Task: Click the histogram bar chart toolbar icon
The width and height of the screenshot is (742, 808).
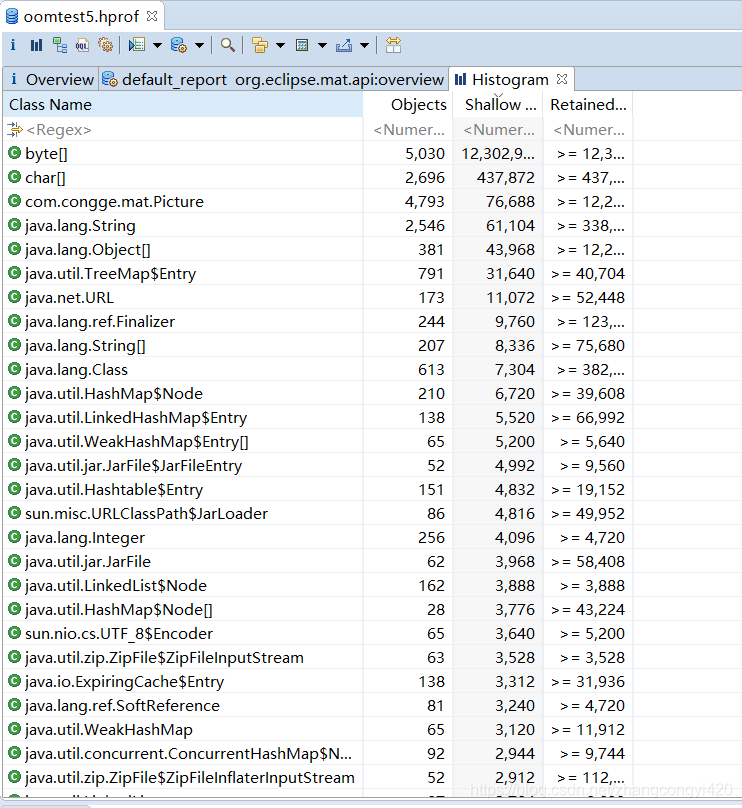Action: [36, 45]
